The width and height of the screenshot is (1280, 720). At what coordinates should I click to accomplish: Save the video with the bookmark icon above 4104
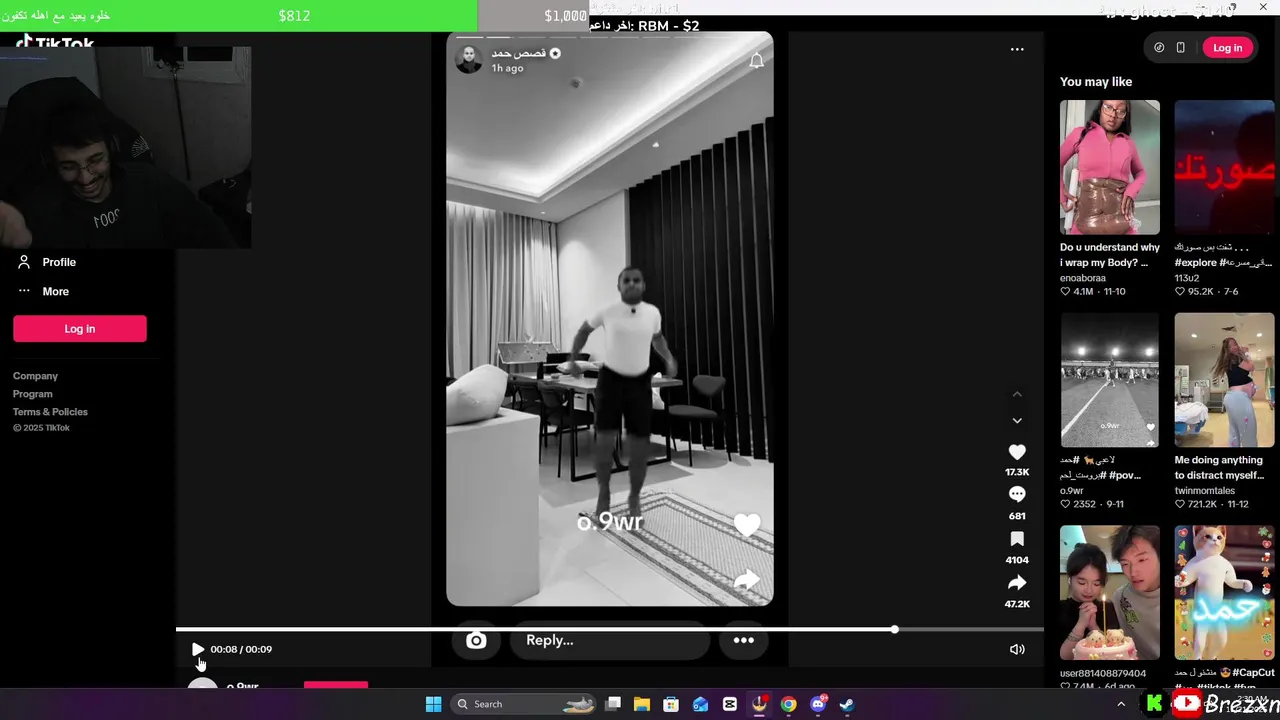point(1017,539)
